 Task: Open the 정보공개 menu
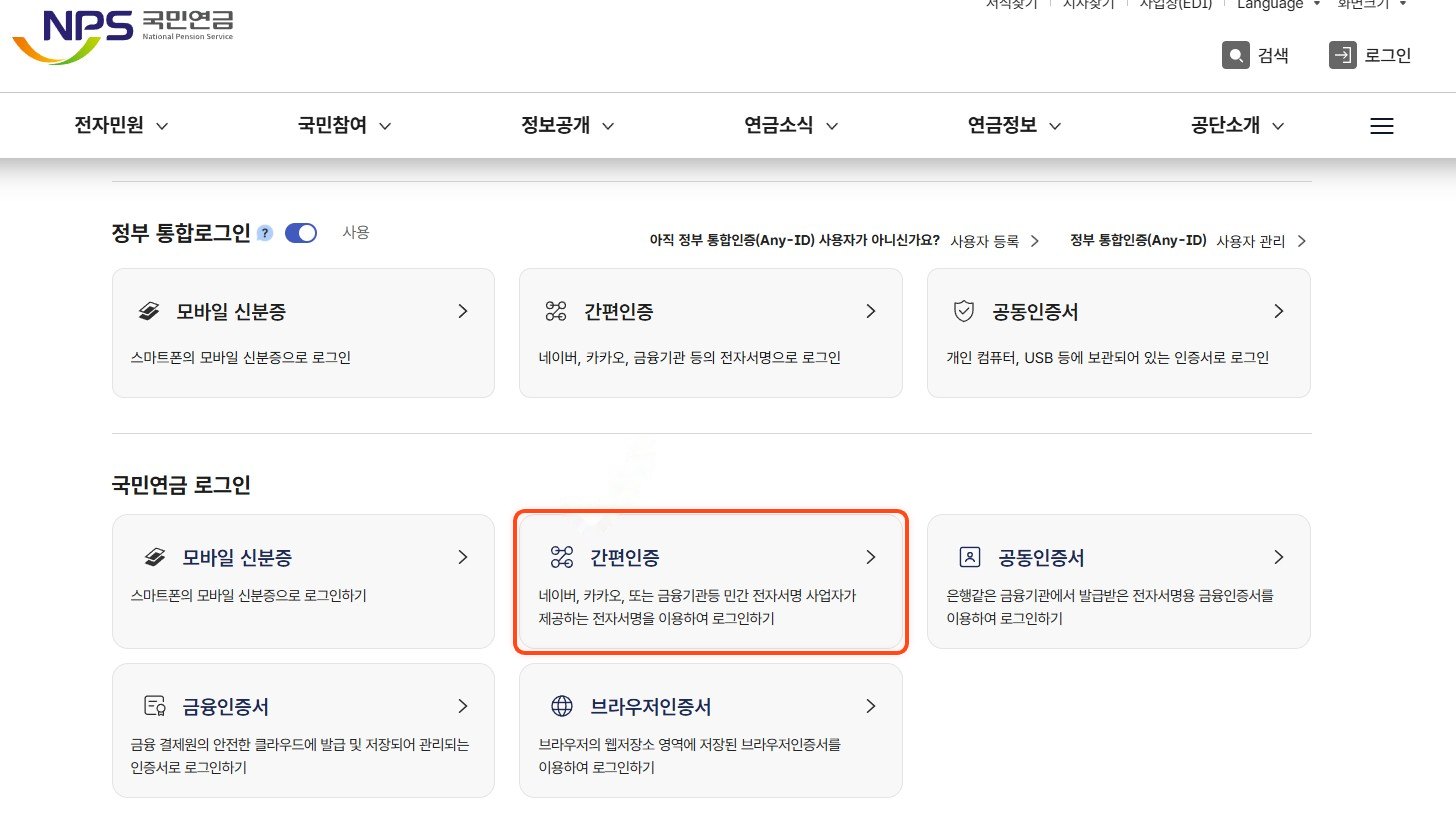(x=567, y=126)
